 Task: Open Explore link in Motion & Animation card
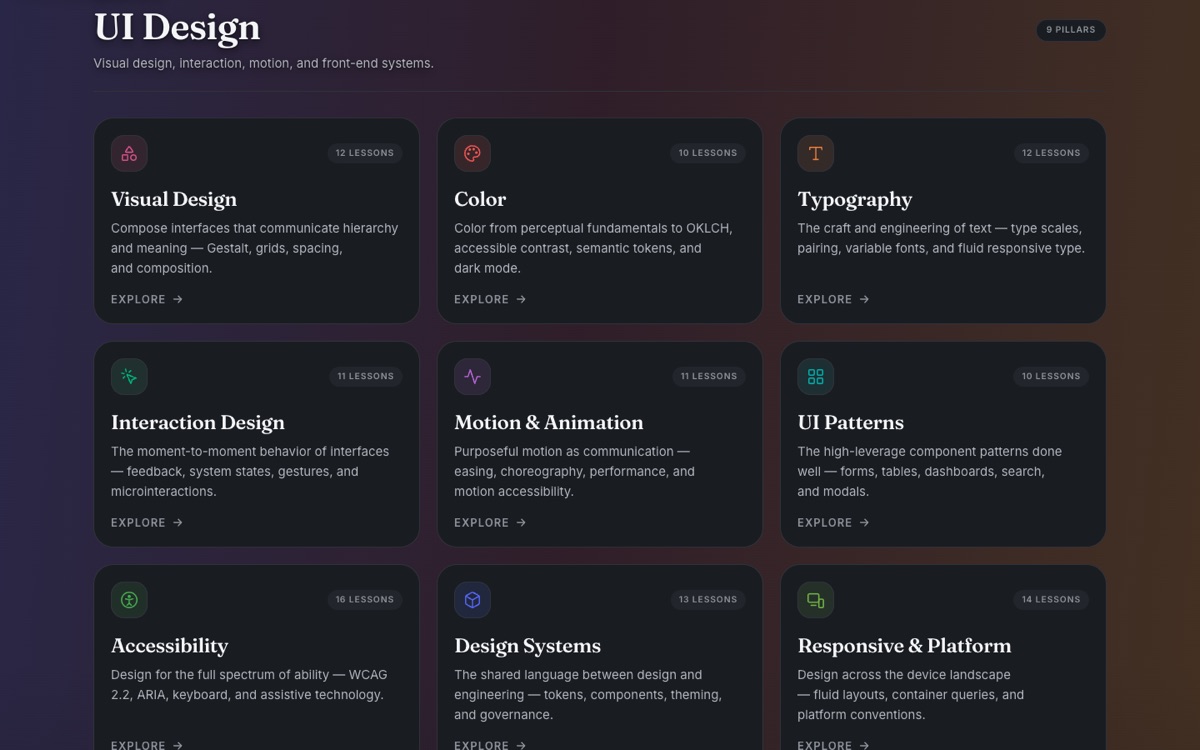coord(490,522)
